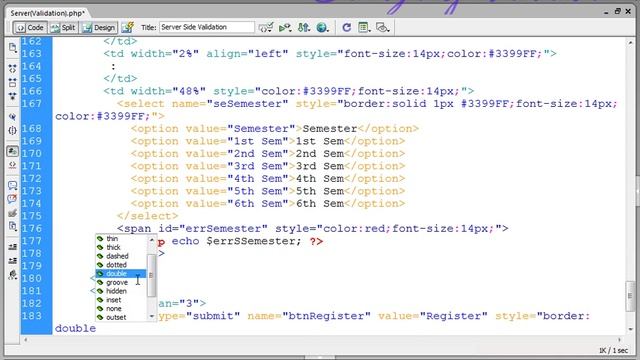Image resolution: width=640 pixels, height=360 pixels.
Task: Choose 'inset' in code hint list
Action: pyautogui.click(x=121, y=300)
